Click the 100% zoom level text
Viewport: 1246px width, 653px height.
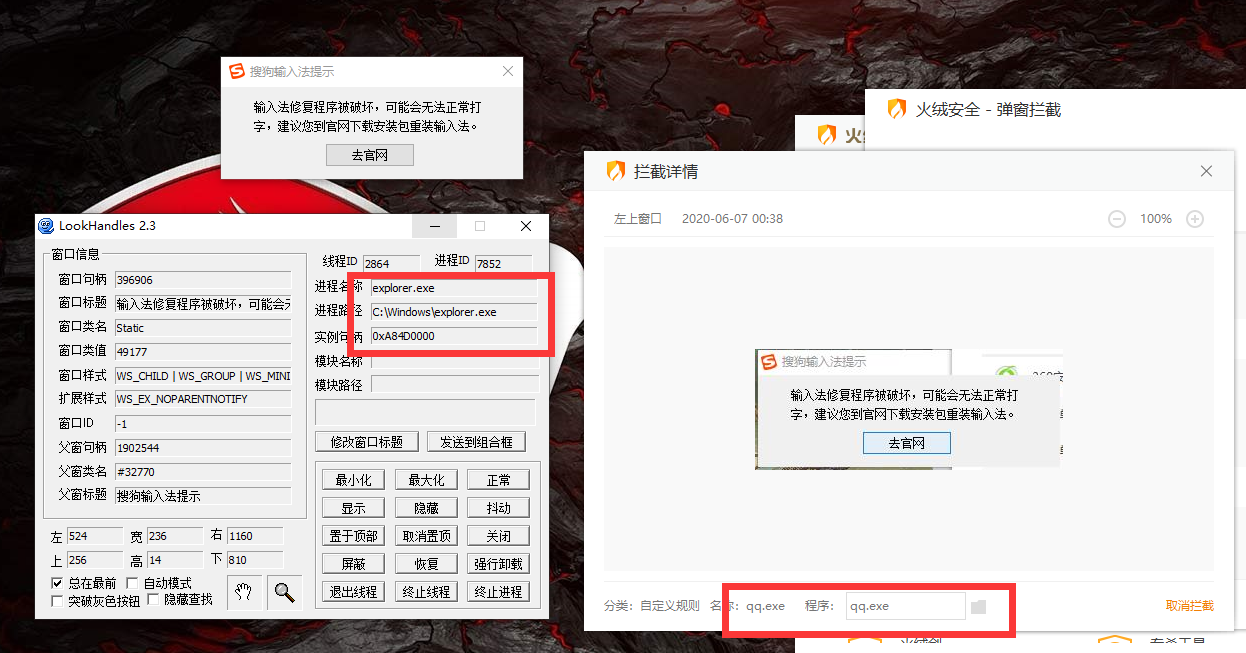(1156, 219)
